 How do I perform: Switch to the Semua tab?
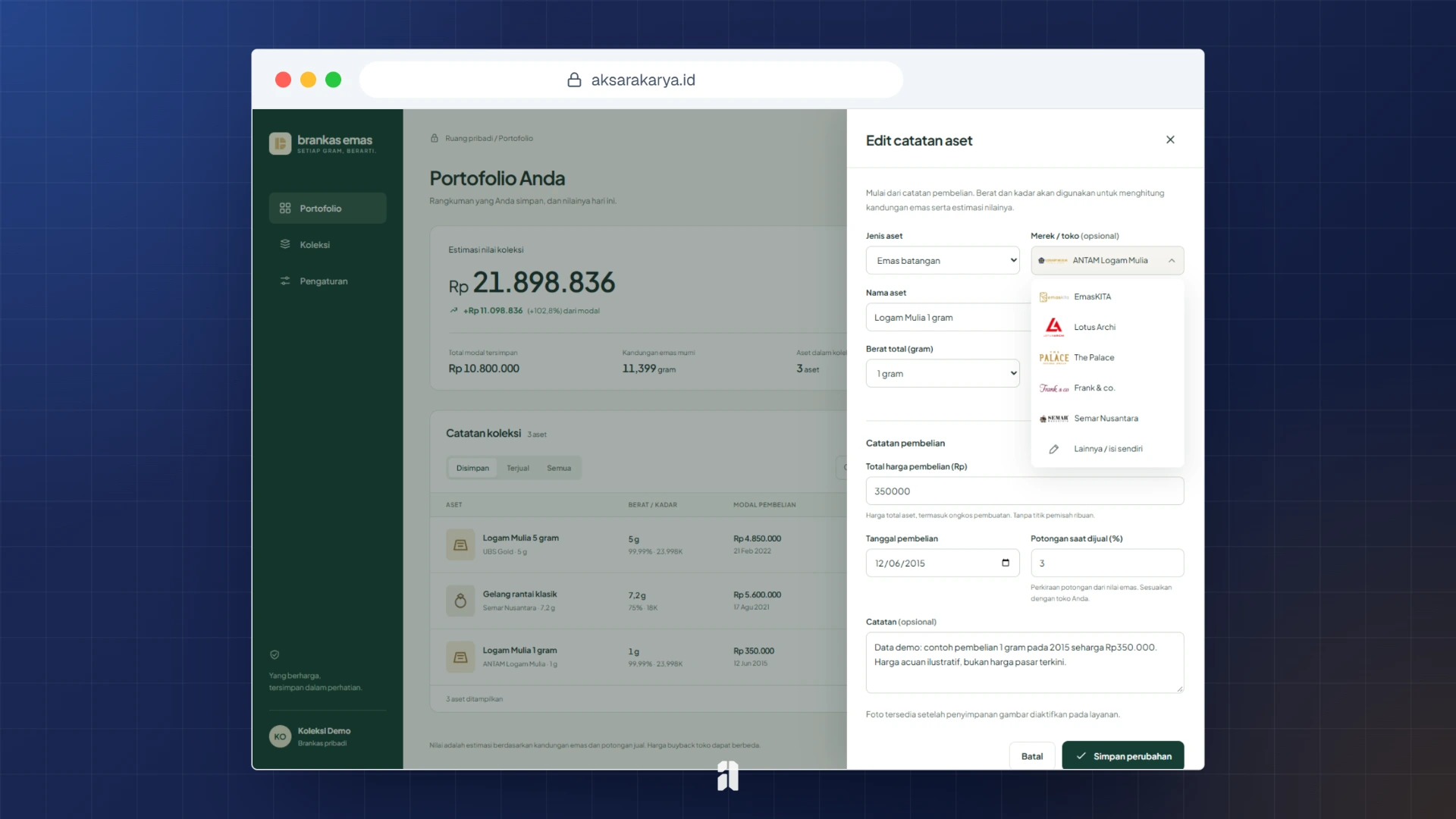pyautogui.click(x=559, y=468)
